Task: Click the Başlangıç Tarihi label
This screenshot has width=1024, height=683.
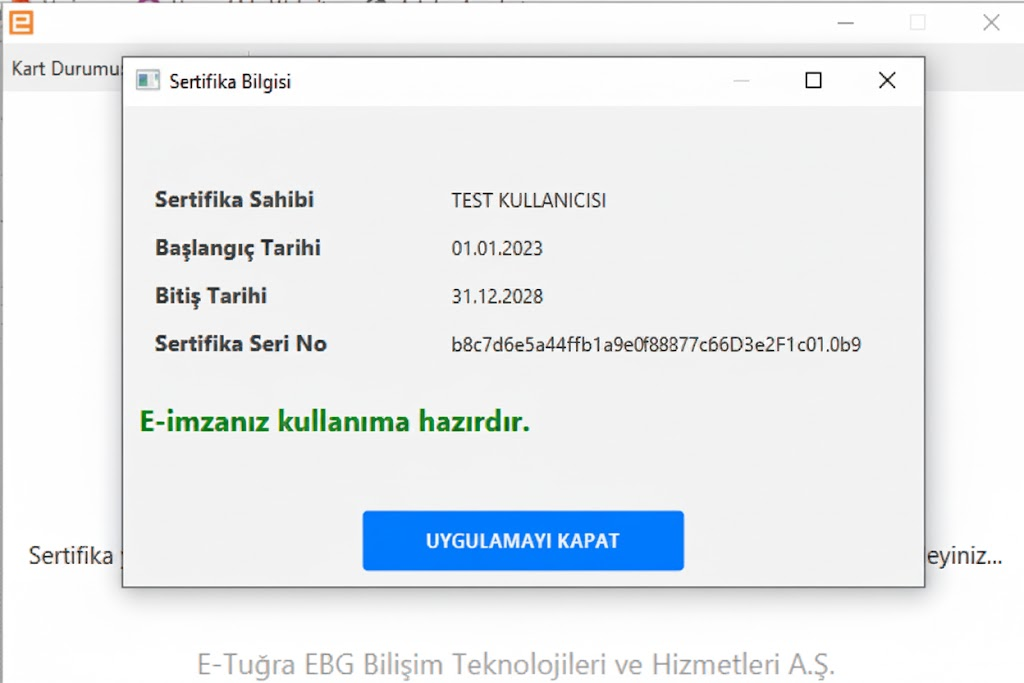Action: [x=237, y=247]
